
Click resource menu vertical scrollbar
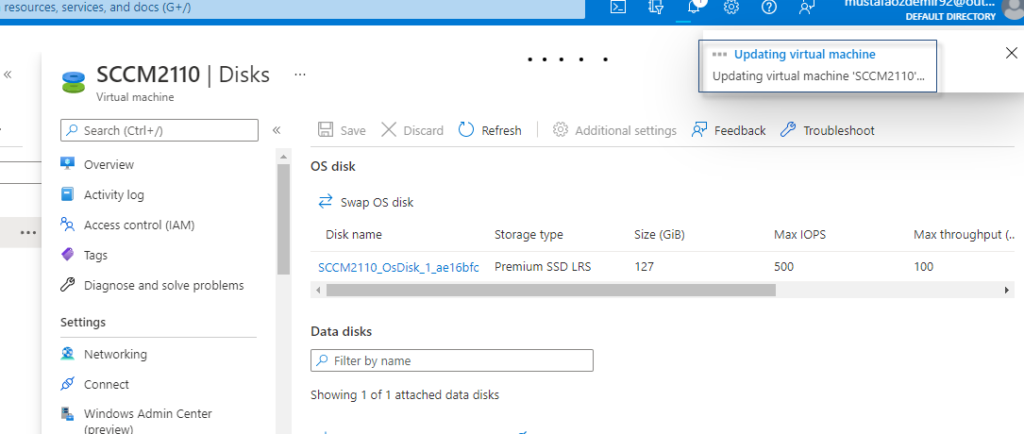[x=283, y=218]
